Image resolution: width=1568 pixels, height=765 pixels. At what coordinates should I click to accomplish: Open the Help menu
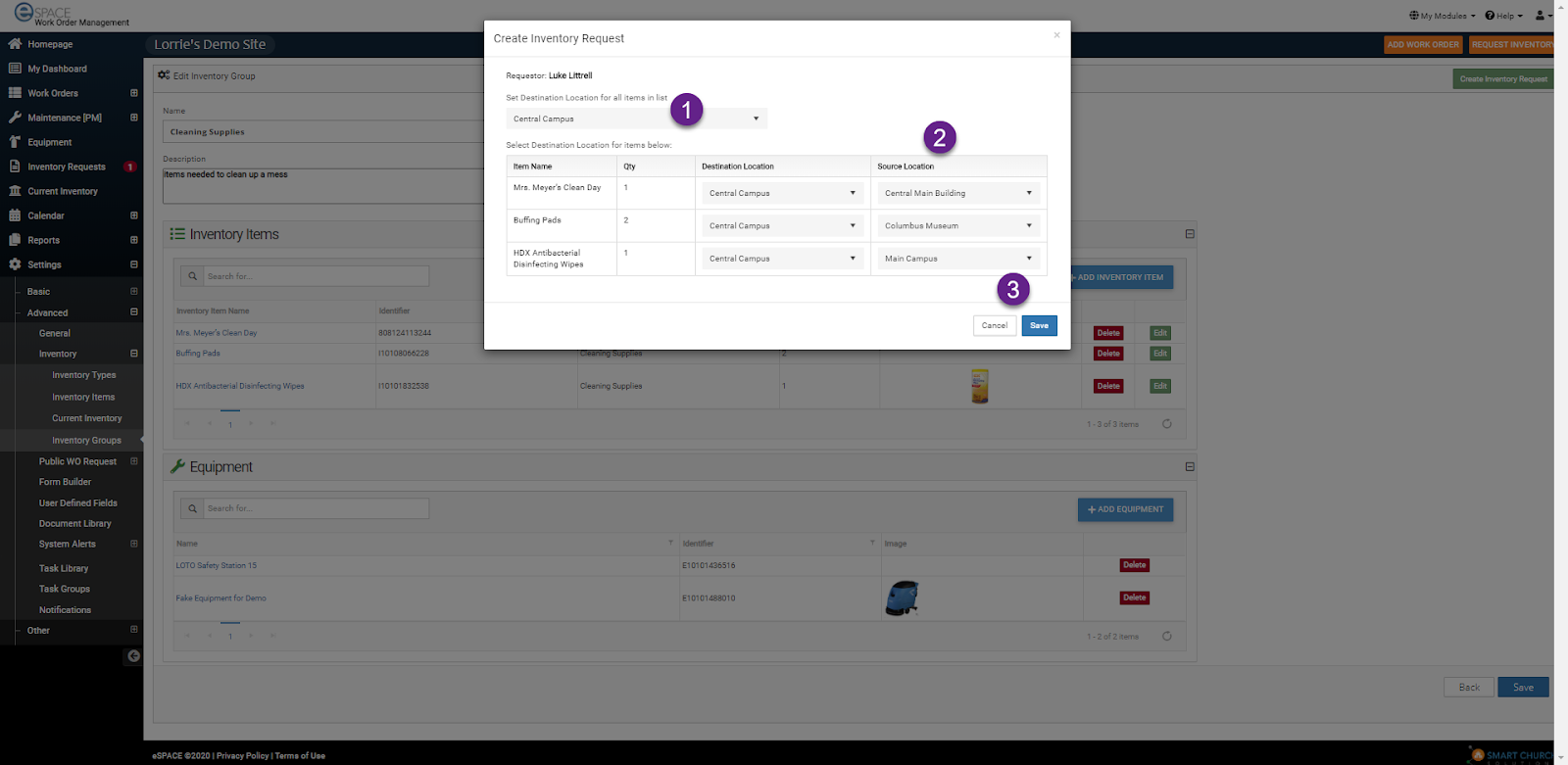(x=1503, y=16)
